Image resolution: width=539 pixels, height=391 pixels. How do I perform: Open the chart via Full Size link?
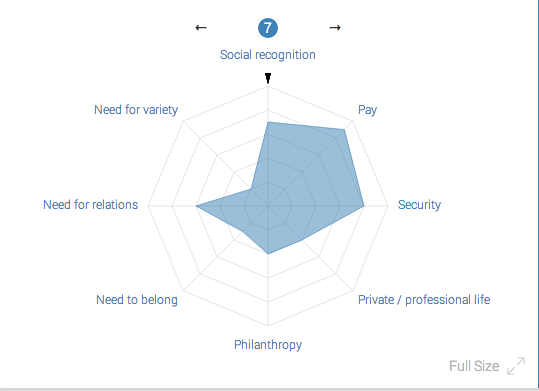474,366
